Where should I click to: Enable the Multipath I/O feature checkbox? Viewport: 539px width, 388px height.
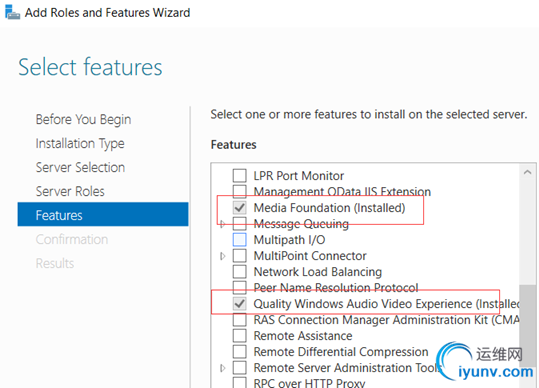[x=240, y=240]
